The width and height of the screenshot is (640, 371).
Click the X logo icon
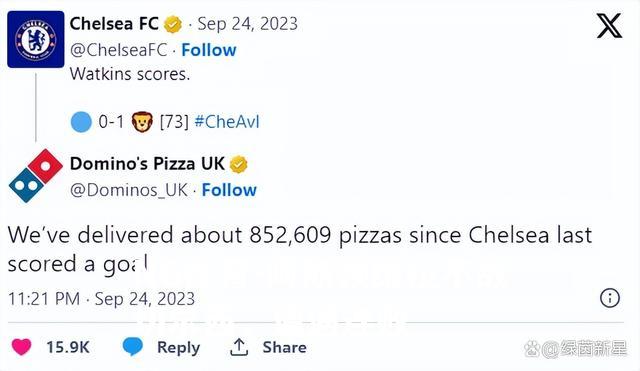pyautogui.click(x=609, y=26)
